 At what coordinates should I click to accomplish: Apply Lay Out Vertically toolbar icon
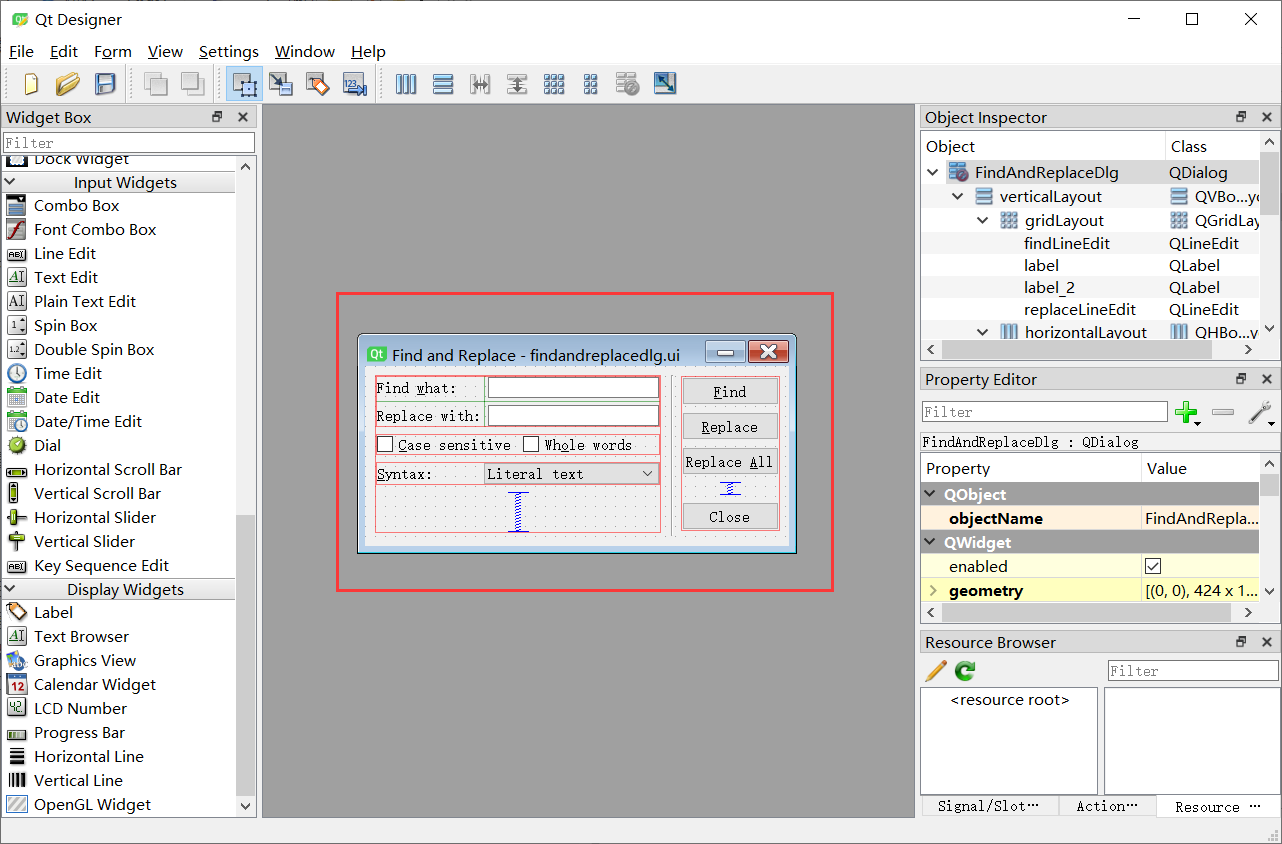point(443,84)
